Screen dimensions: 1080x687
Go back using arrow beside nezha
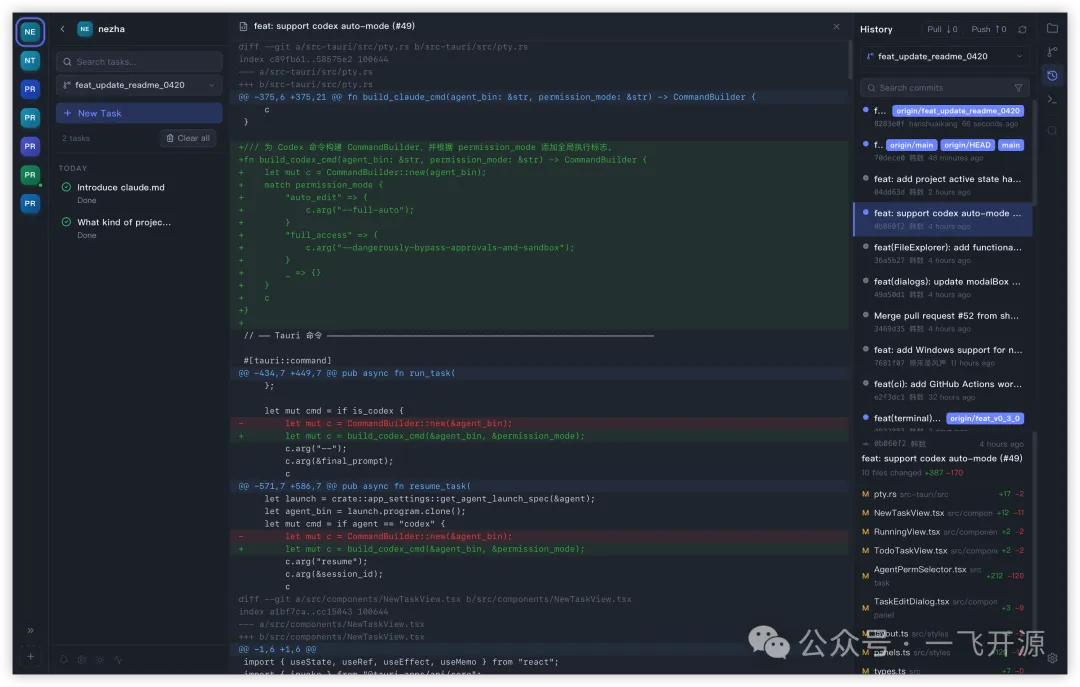click(63, 29)
